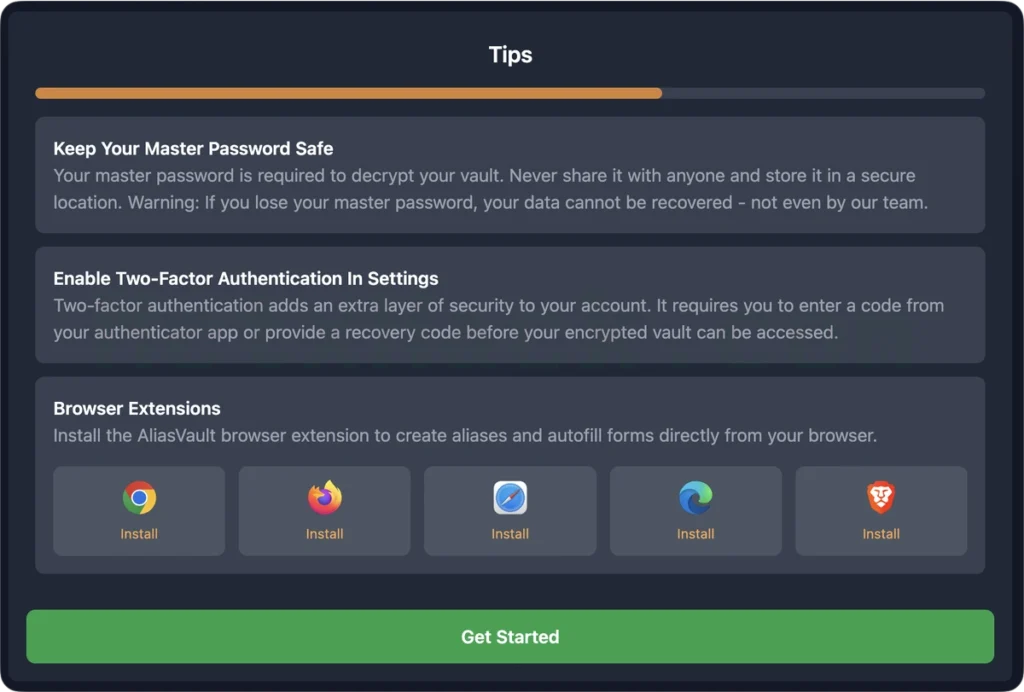Click the Firefox browser icon
The width and height of the screenshot is (1024, 692).
coord(325,497)
